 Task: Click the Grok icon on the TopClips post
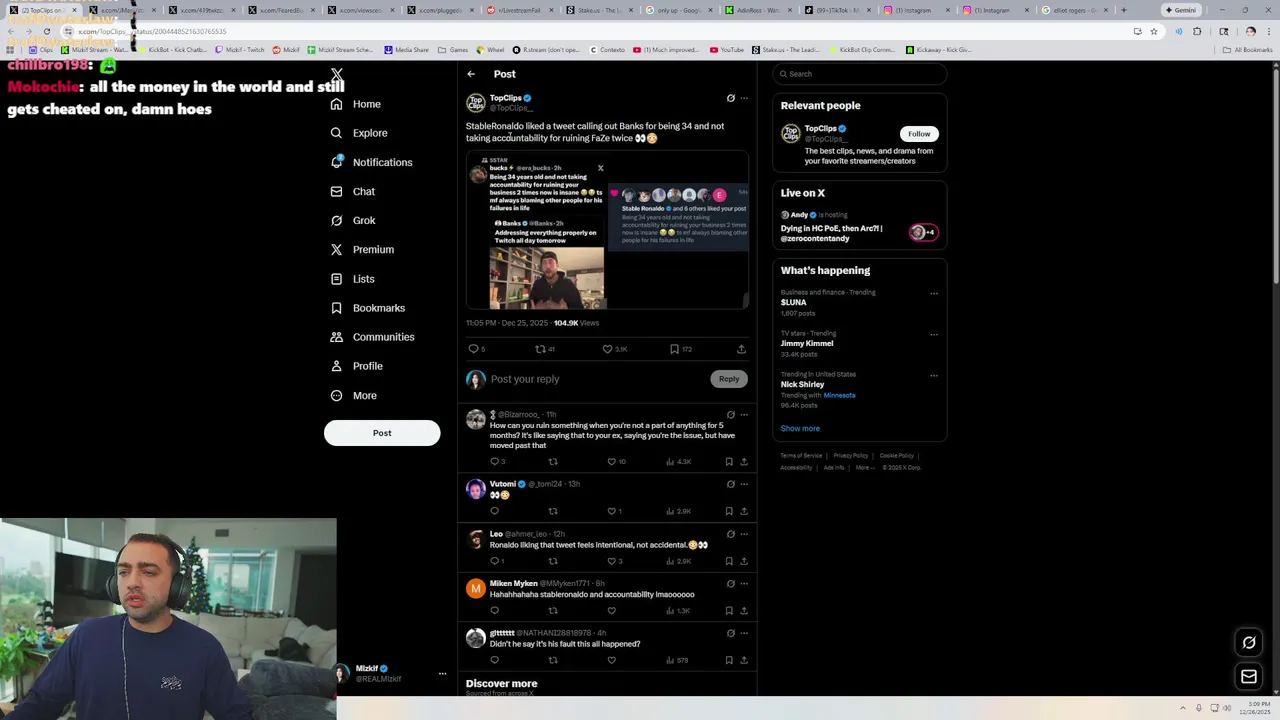tap(730, 98)
